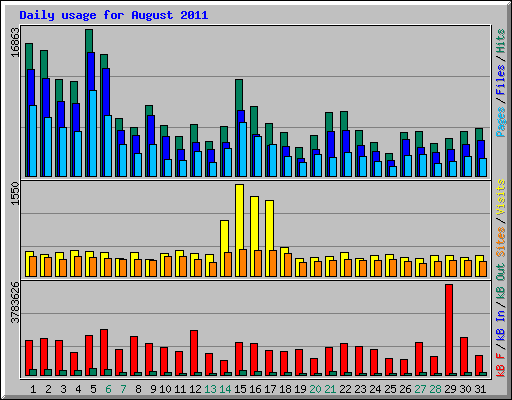Click day label 10 on x-axis
512x400 pixels.
click(165, 389)
